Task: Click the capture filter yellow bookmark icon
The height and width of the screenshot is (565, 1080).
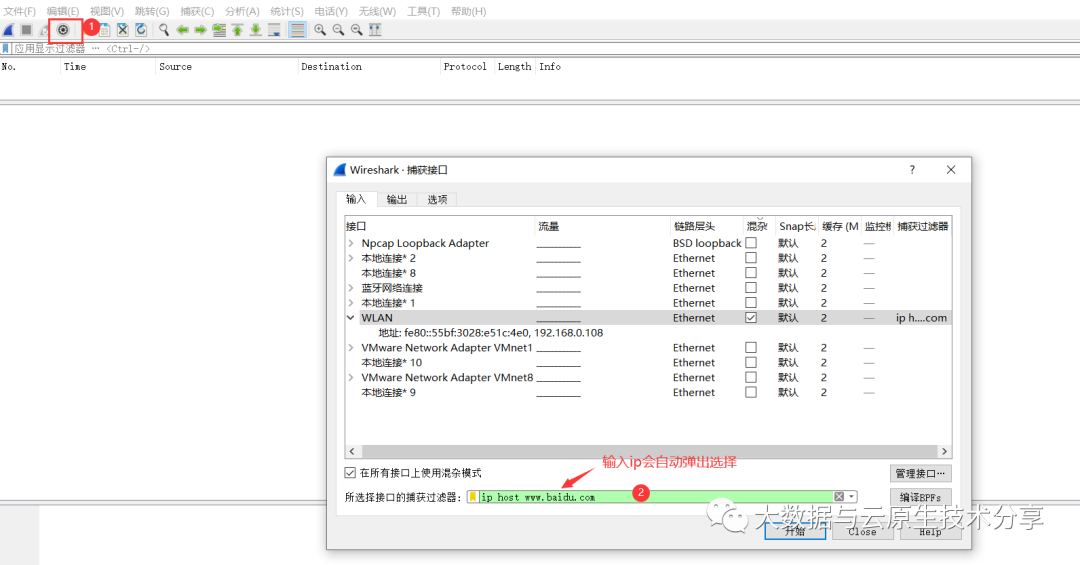Action: tap(473, 497)
